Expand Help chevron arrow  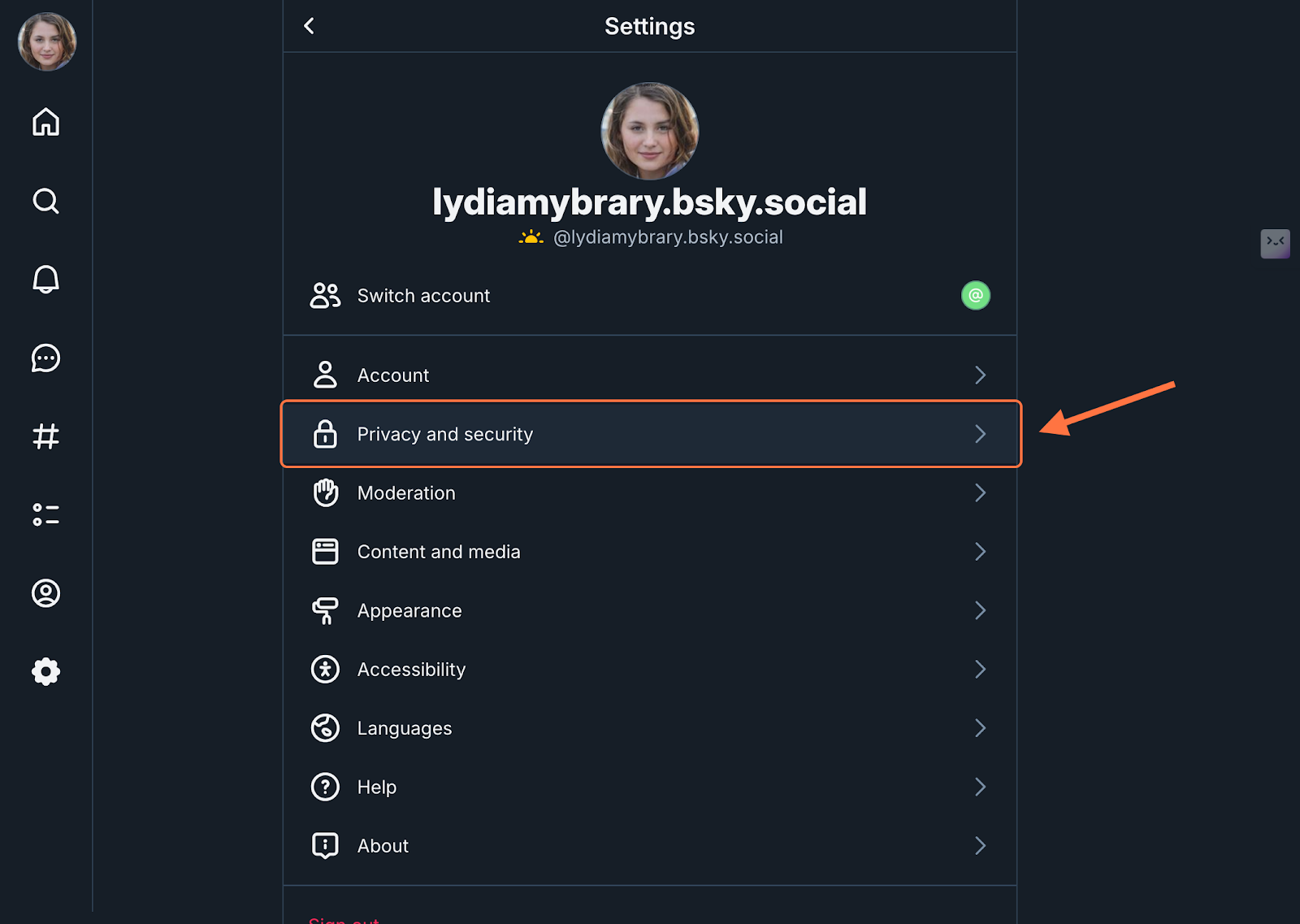click(981, 787)
